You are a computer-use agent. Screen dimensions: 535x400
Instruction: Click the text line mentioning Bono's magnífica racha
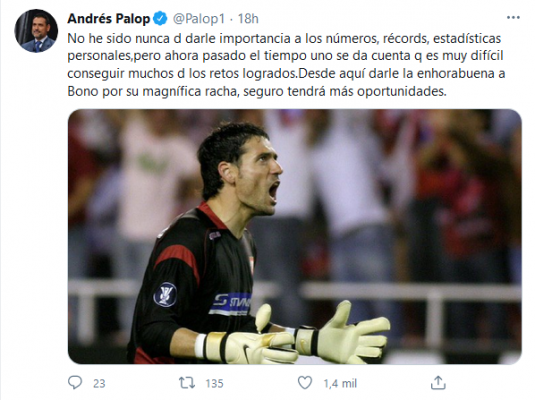click(x=257, y=91)
